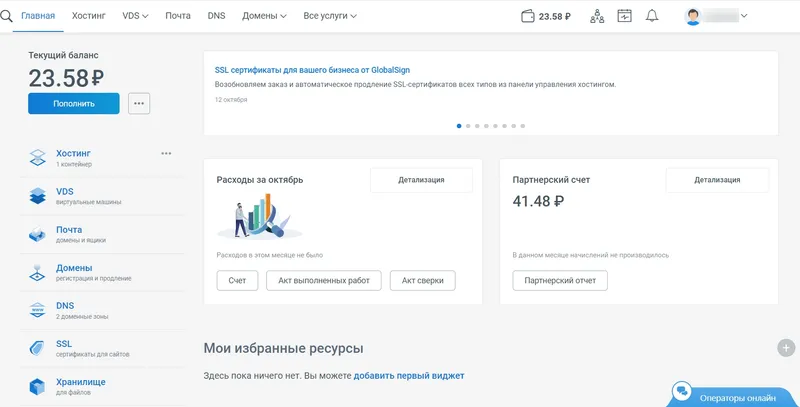Select the fourth carousel dot
Viewport: 800px width, 407px height.
click(486, 126)
